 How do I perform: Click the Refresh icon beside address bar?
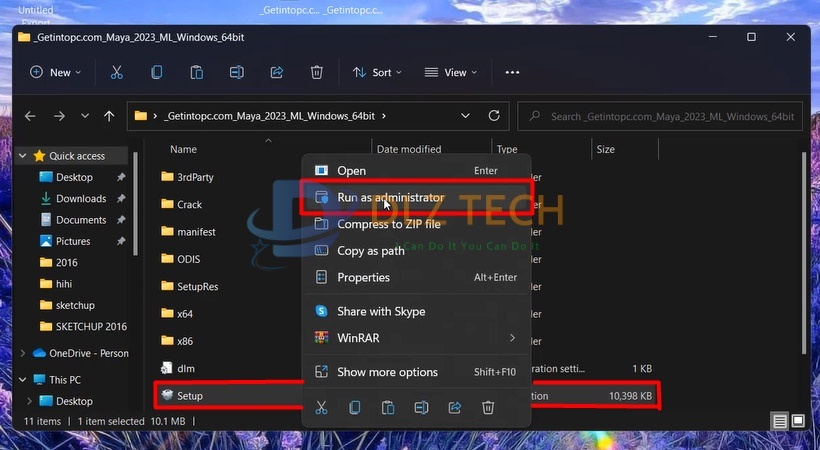[x=493, y=116]
